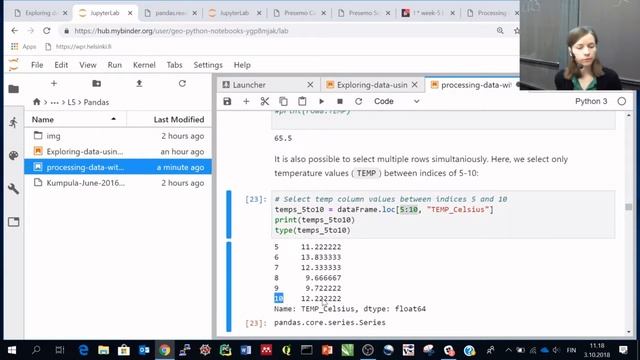Open the Kernel menu

(x=144, y=65)
